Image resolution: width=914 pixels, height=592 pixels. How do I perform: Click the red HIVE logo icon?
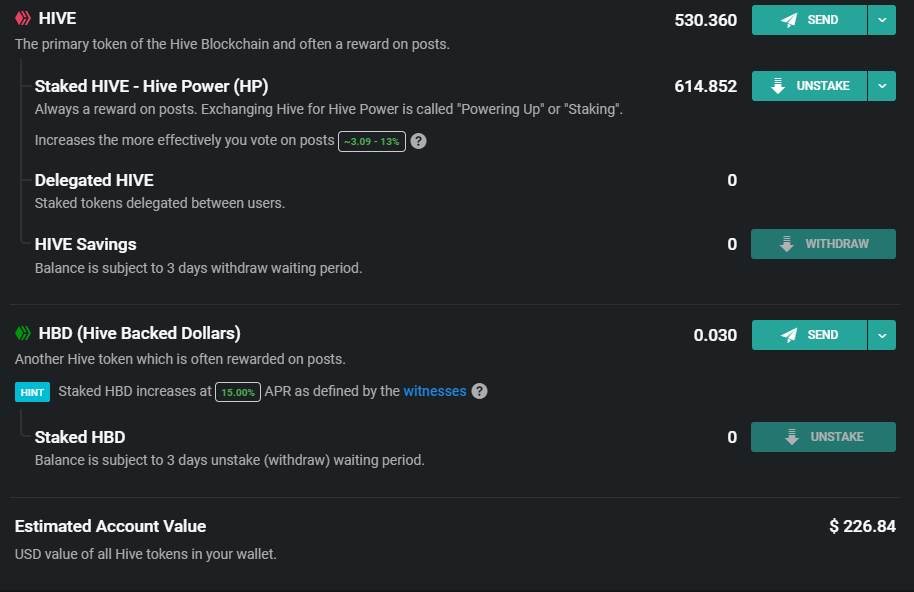click(x=23, y=19)
